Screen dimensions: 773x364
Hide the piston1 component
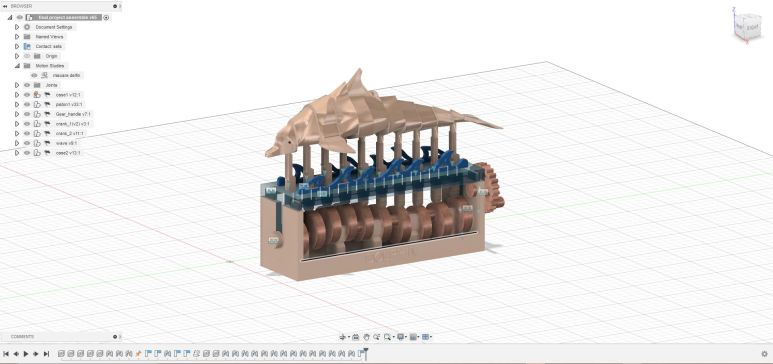point(27,105)
